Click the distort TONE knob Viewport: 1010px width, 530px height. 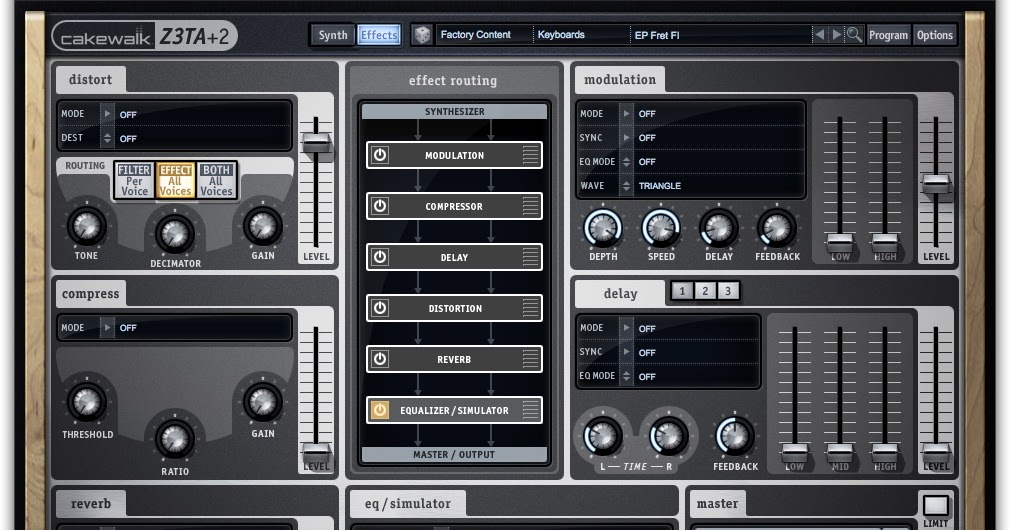[x=86, y=226]
